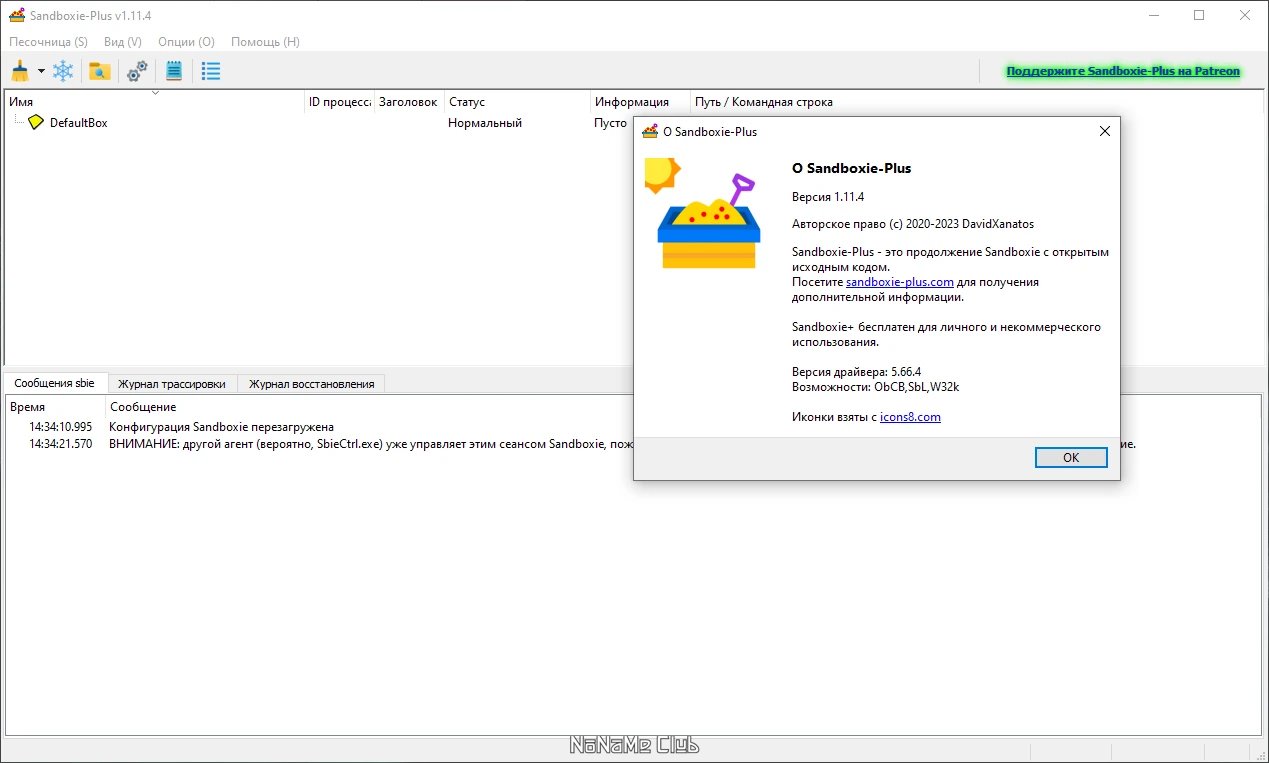
Task: Open settings via the gears toolbar icon
Action: pos(137,71)
